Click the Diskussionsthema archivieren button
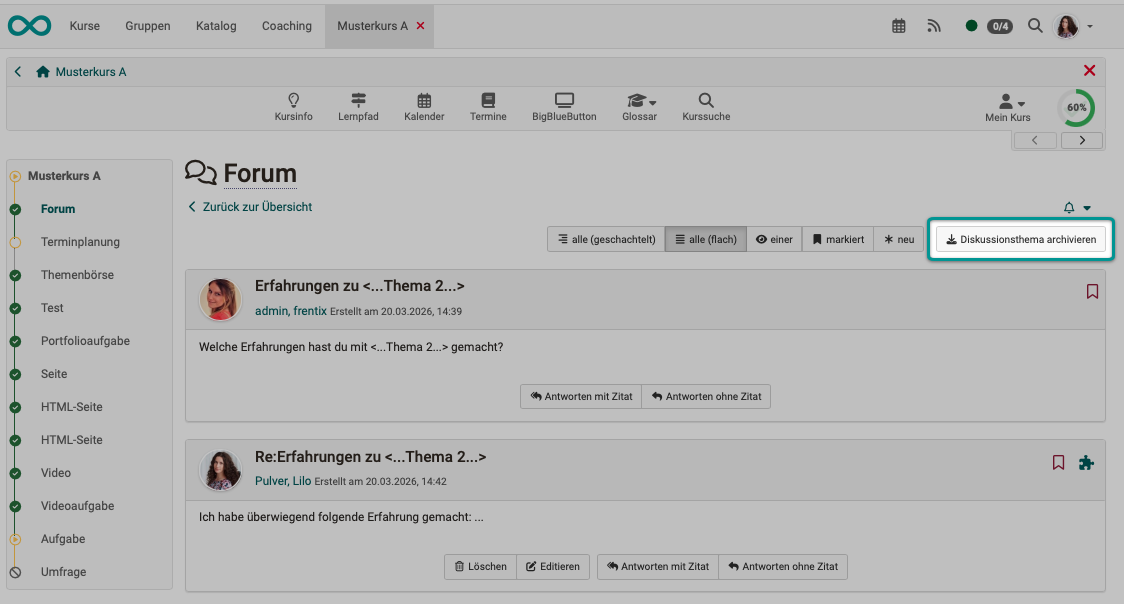The height and width of the screenshot is (604, 1124). (1020, 239)
